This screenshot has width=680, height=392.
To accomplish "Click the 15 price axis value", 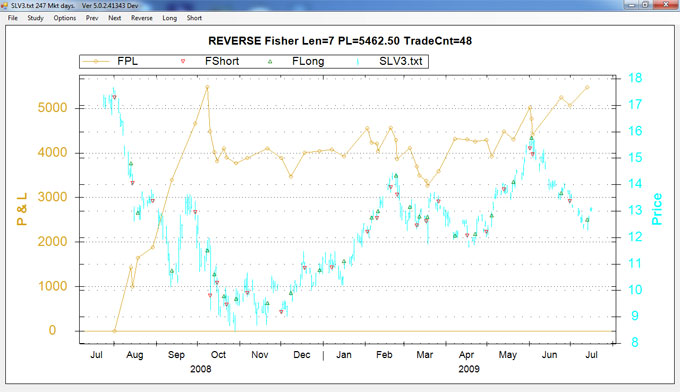I will [x=635, y=157].
